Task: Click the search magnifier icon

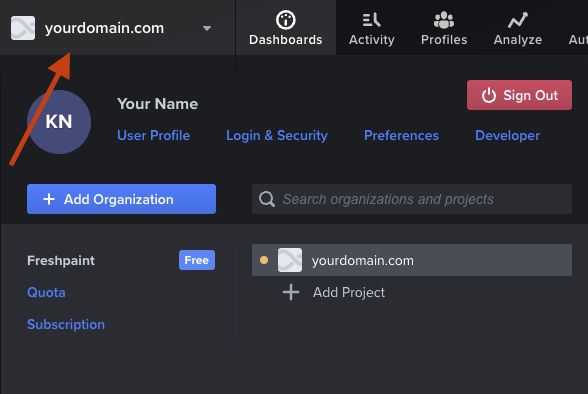Action: pos(267,199)
